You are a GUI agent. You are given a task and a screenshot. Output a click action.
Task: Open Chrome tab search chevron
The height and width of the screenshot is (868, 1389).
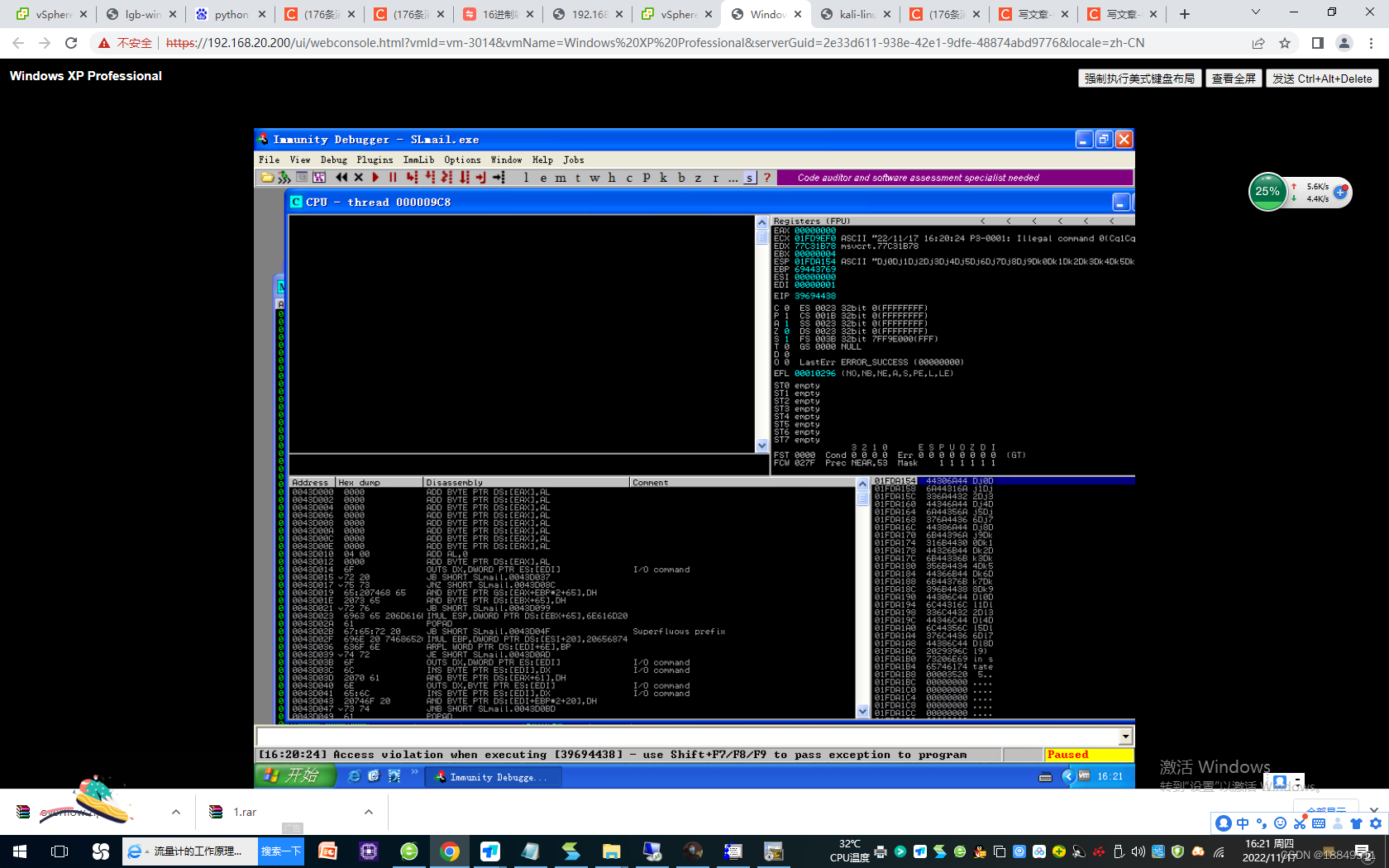coord(1256,12)
